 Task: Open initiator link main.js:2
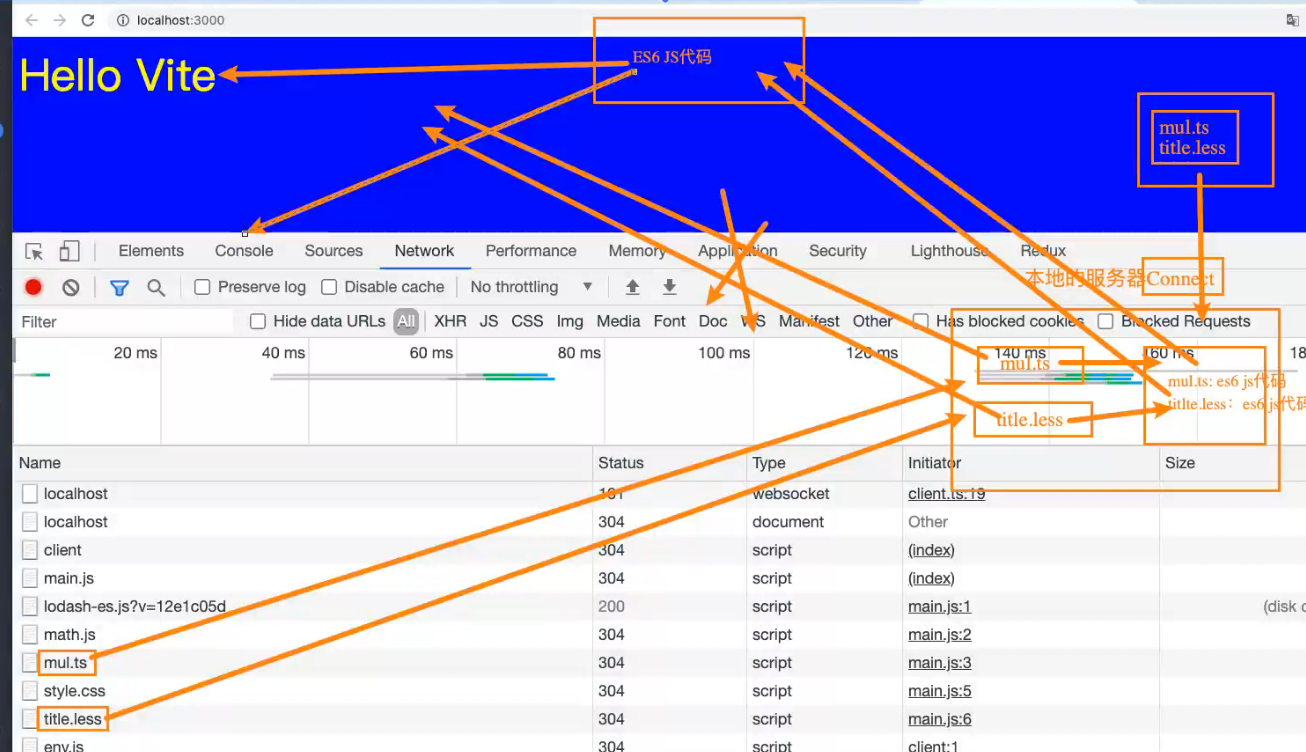(x=939, y=634)
